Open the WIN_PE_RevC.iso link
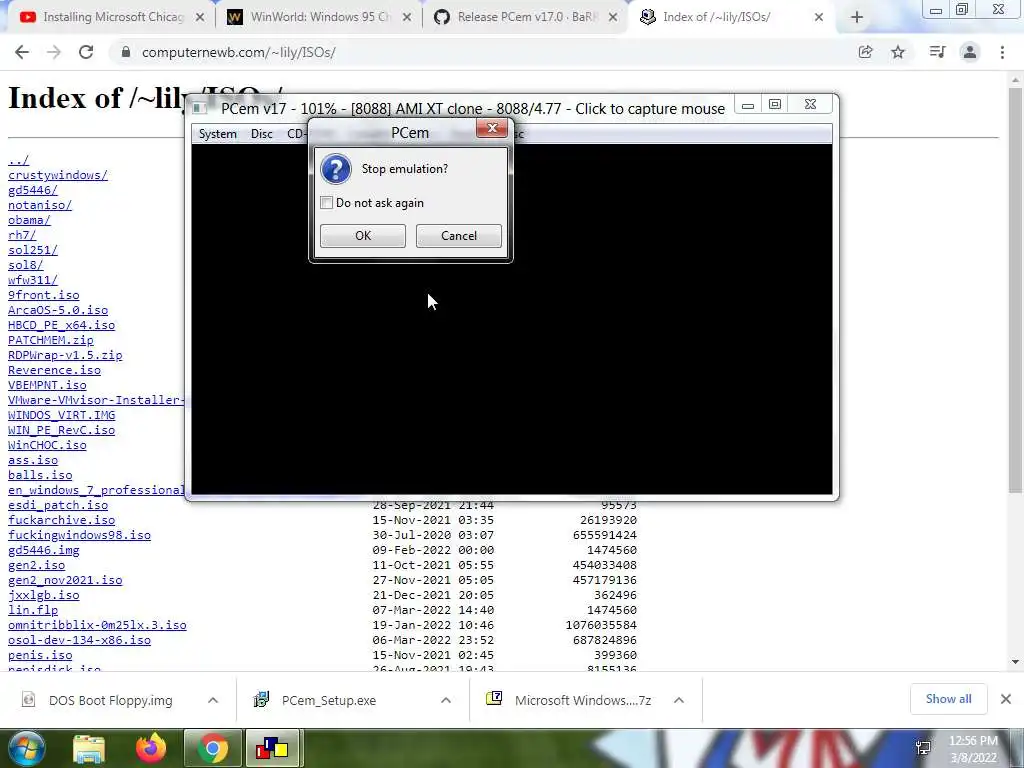This screenshot has width=1024, height=768. 61,430
